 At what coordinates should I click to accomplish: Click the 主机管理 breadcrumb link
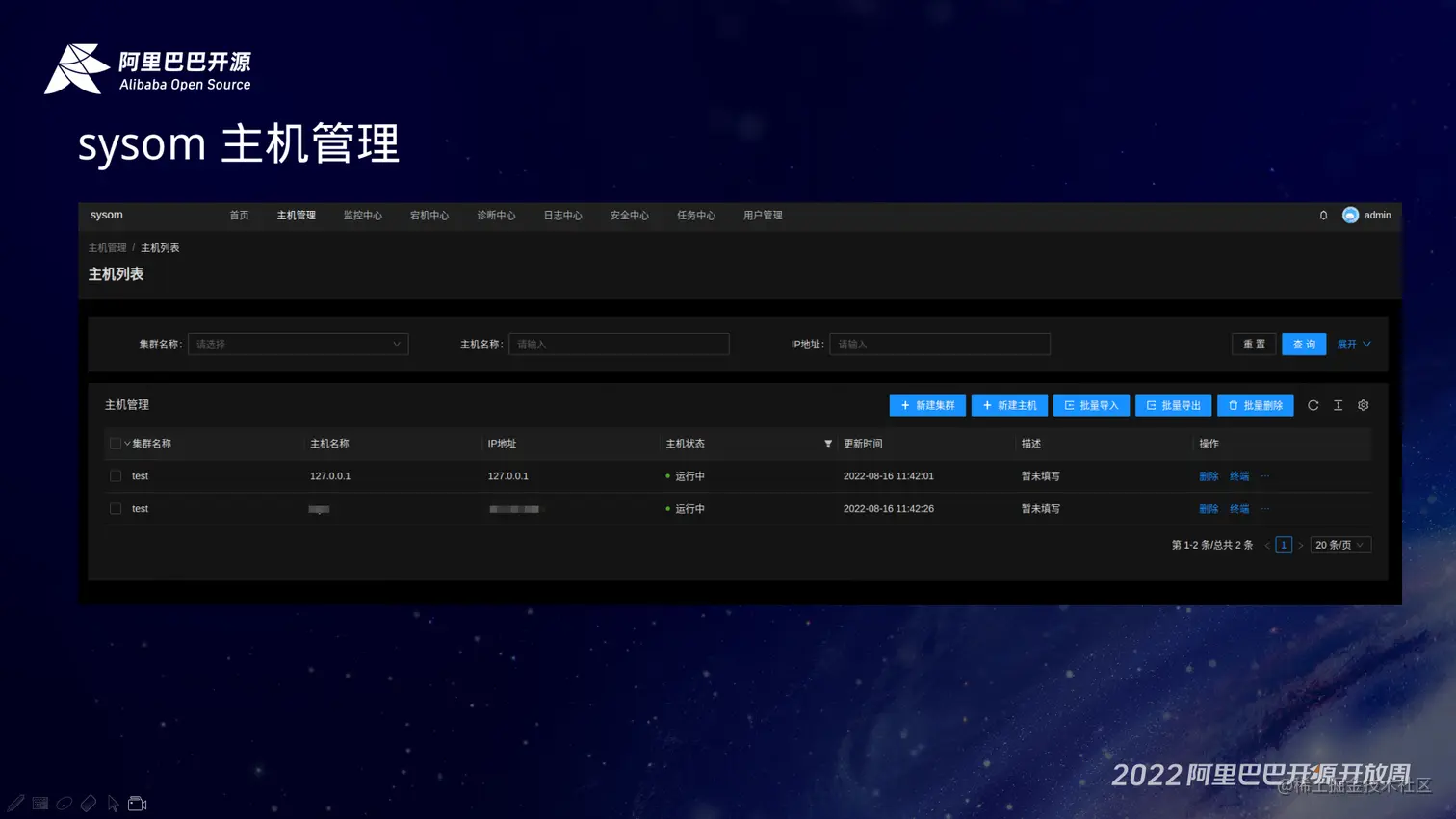[x=108, y=248]
